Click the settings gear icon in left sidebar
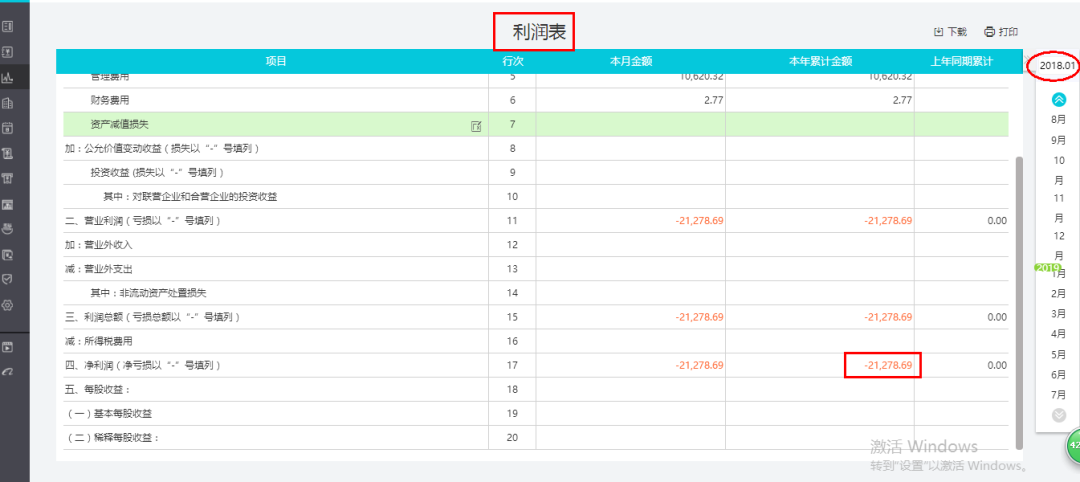 pos(8,305)
